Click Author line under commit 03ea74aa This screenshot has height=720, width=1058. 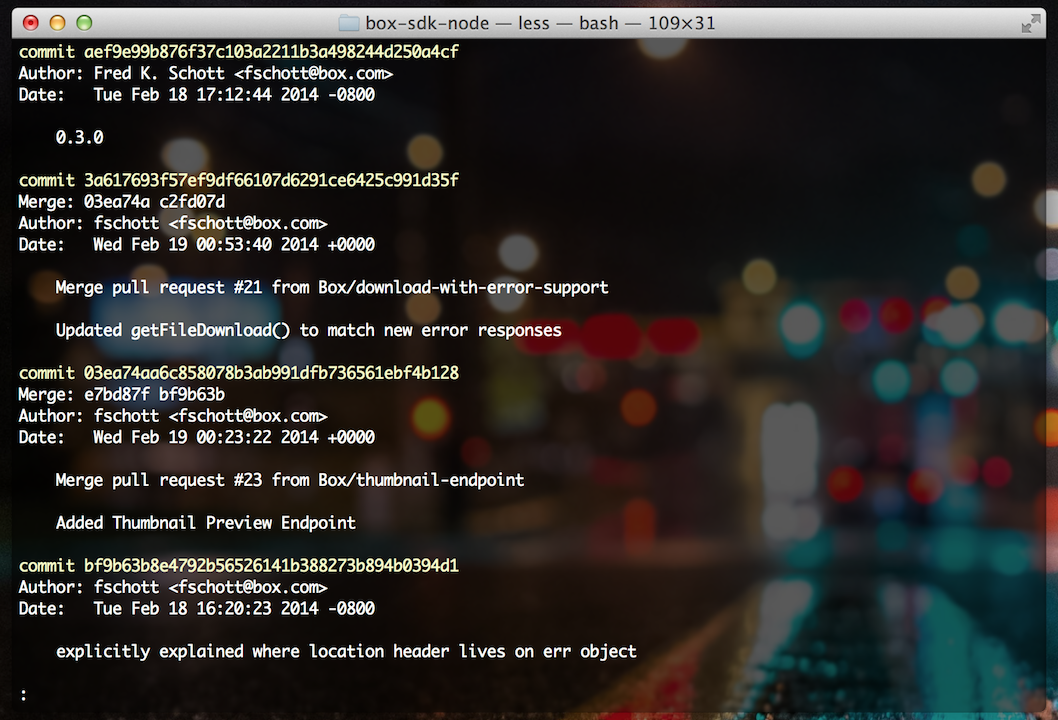pos(173,416)
